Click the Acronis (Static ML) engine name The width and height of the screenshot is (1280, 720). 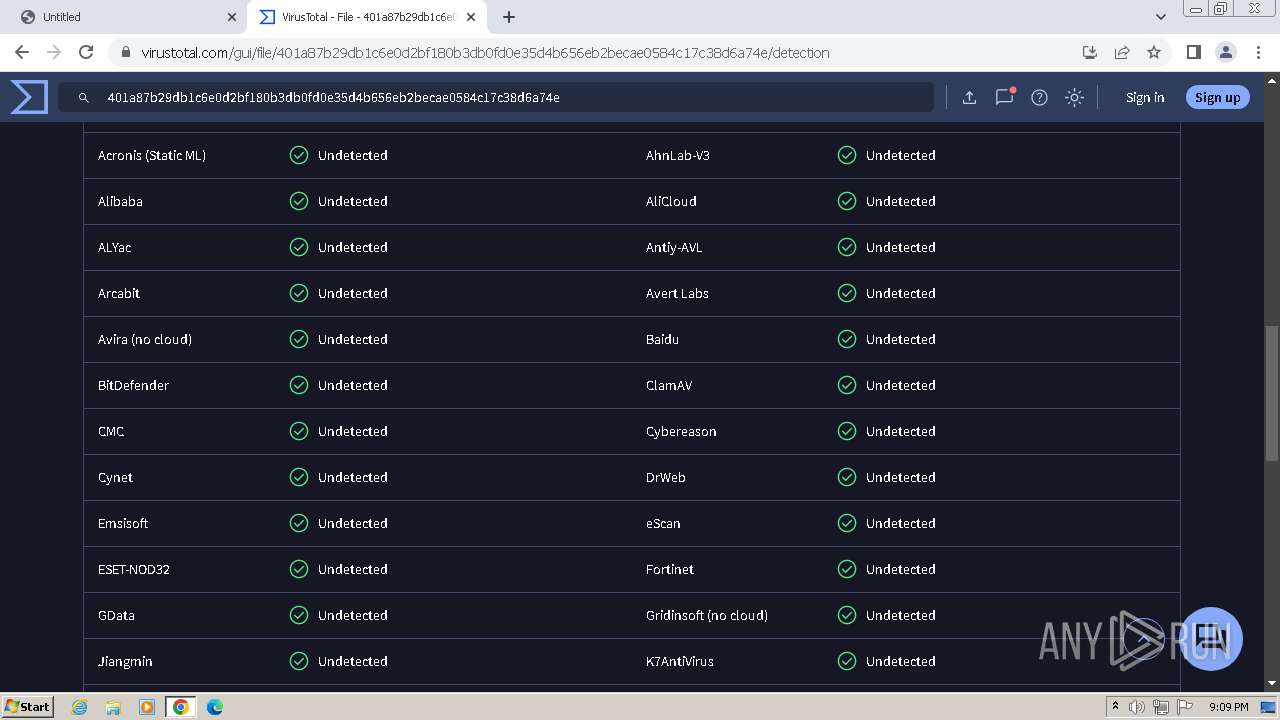[152, 155]
